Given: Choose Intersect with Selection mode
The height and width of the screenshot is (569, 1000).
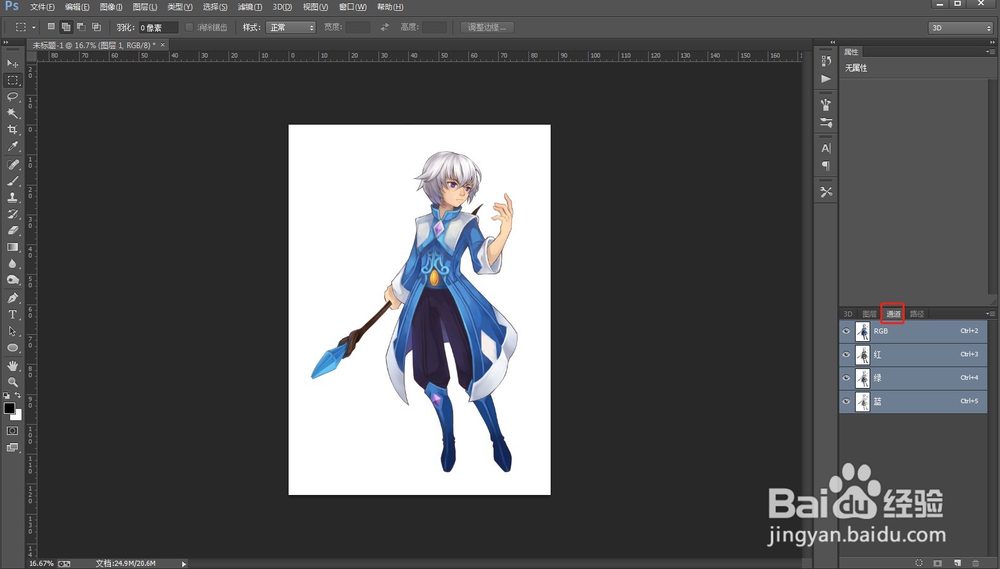Looking at the screenshot, I should 96,27.
